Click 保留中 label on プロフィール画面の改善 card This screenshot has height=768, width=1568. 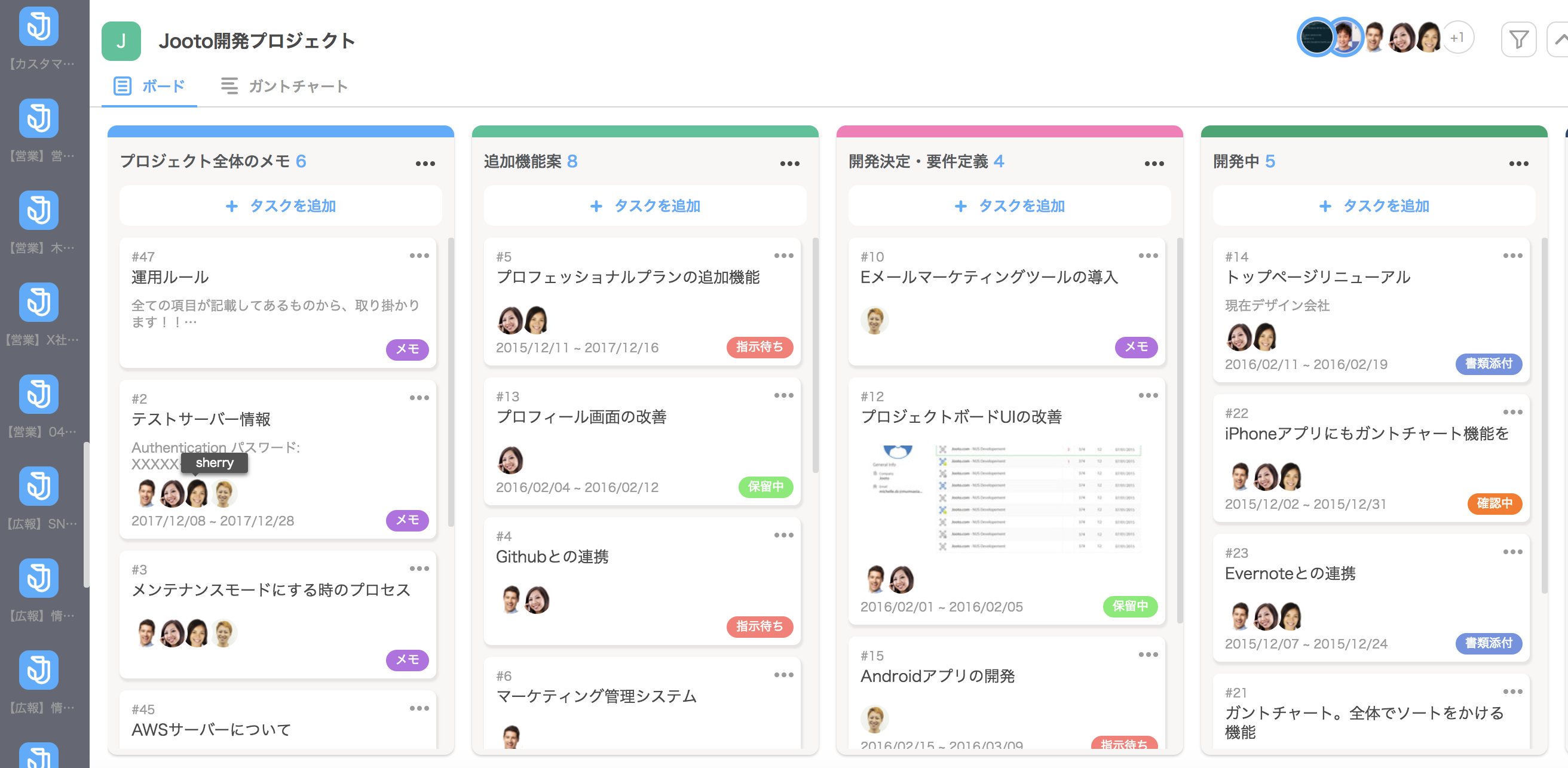tap(765, 487)
